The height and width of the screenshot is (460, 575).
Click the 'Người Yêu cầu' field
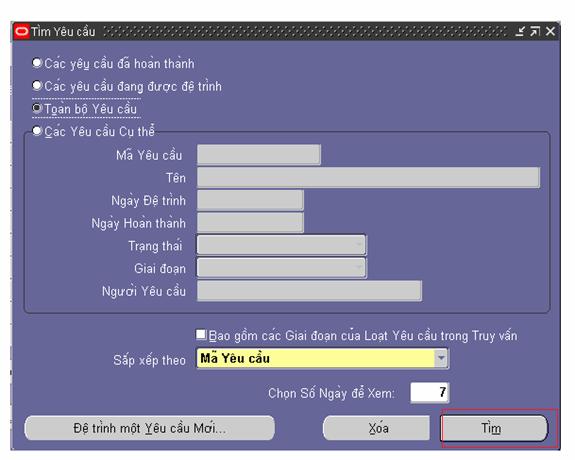point(309,291)
